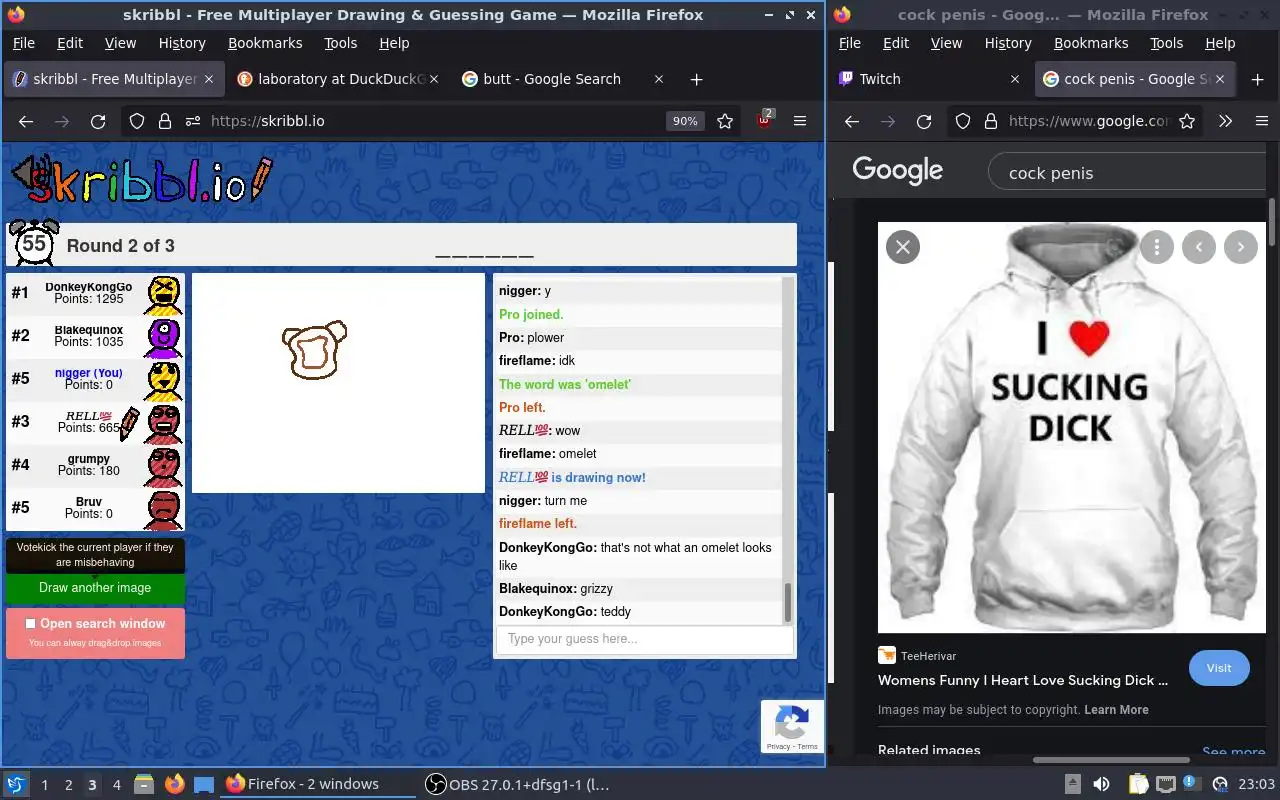Click the hoodie image in the Google preview
Screen dimensions: 1280x800
click(x=1072, y=427)
